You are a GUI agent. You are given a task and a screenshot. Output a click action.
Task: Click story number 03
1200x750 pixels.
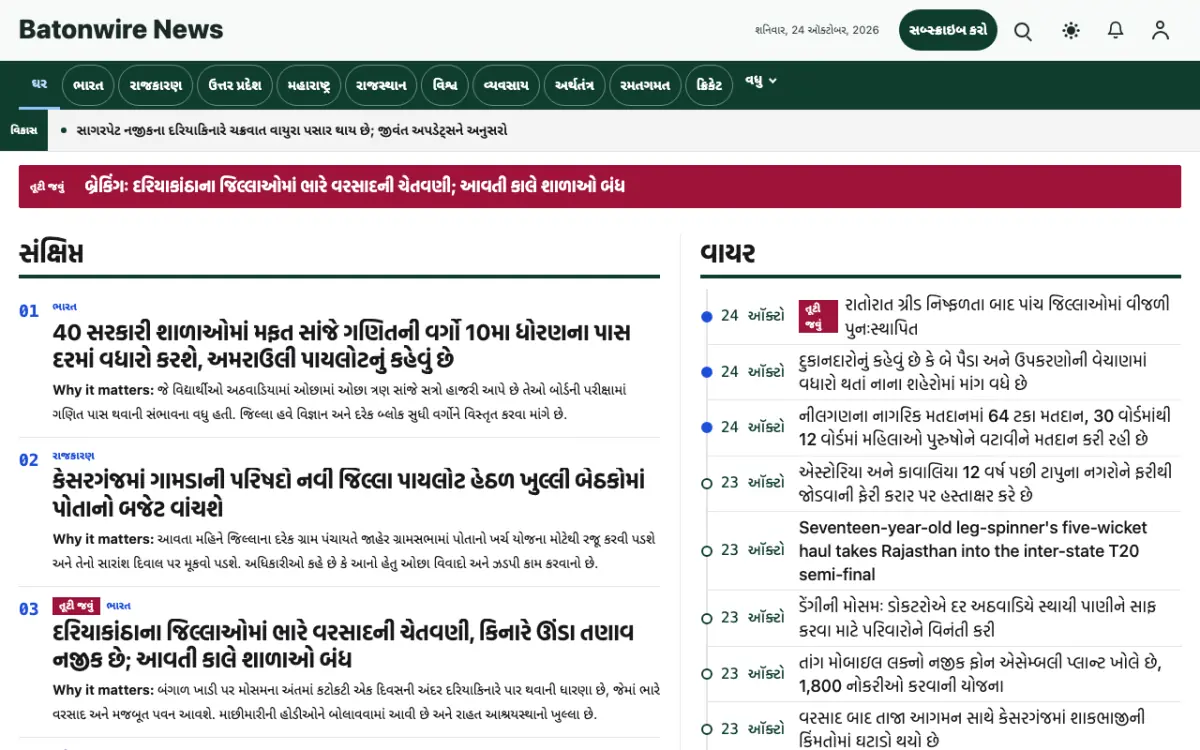point(29,609)
